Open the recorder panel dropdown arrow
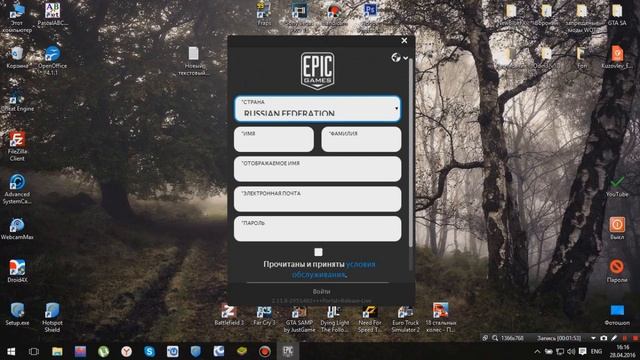The image size is (640, 360). (593, 338)
